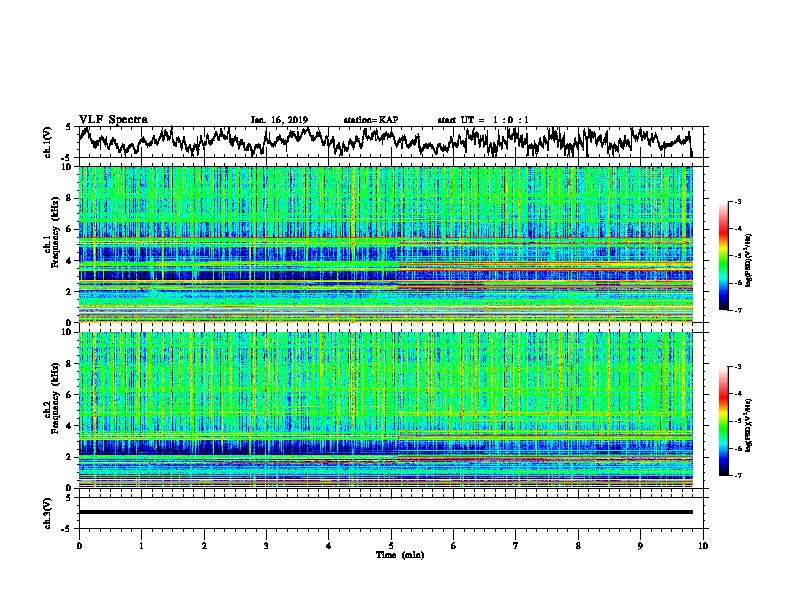Click the solid black ch.3 signal bar

(385, 512)
